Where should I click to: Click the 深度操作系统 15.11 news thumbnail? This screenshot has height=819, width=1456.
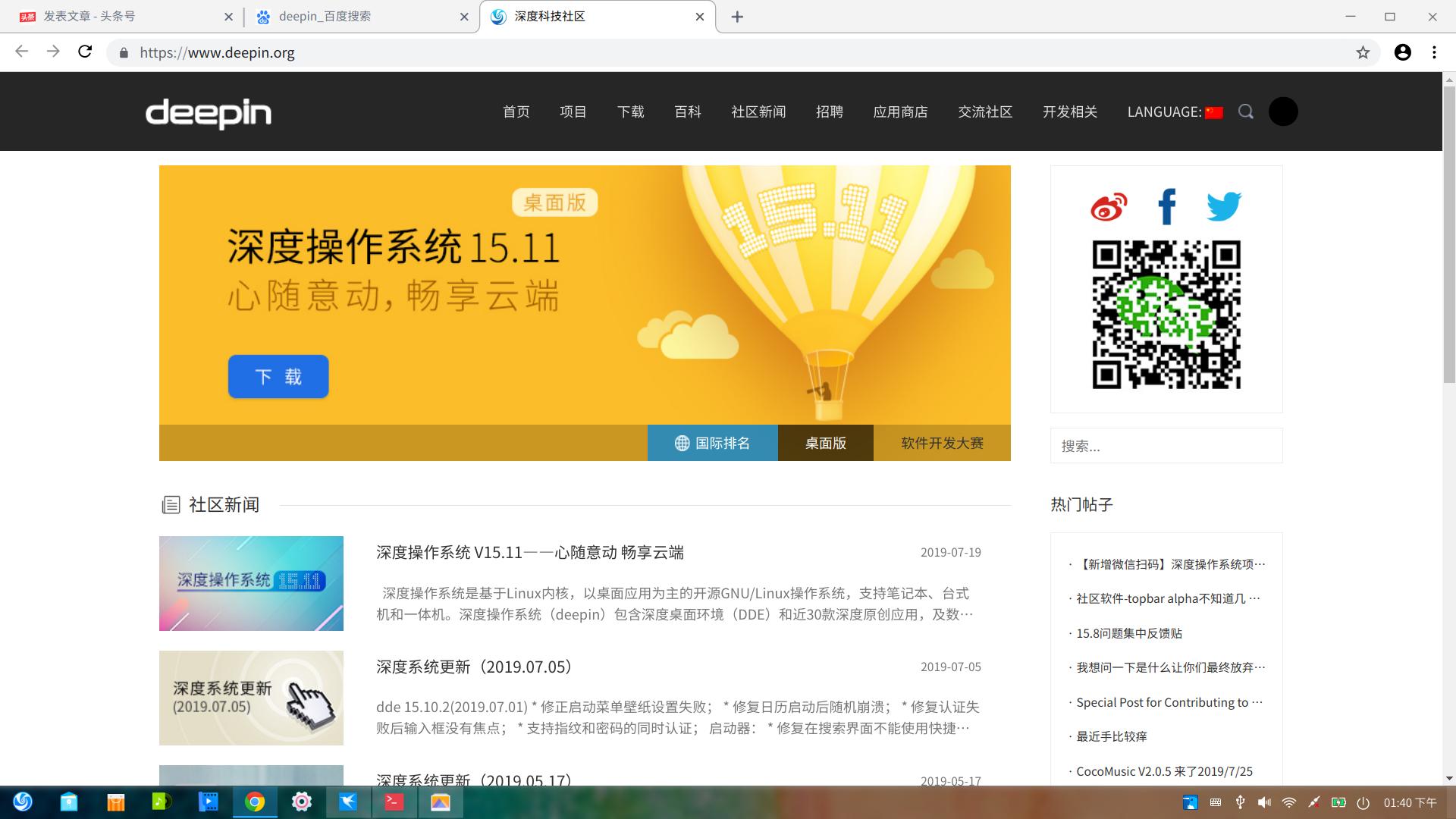pyautogui.click(x=251, y=583)
